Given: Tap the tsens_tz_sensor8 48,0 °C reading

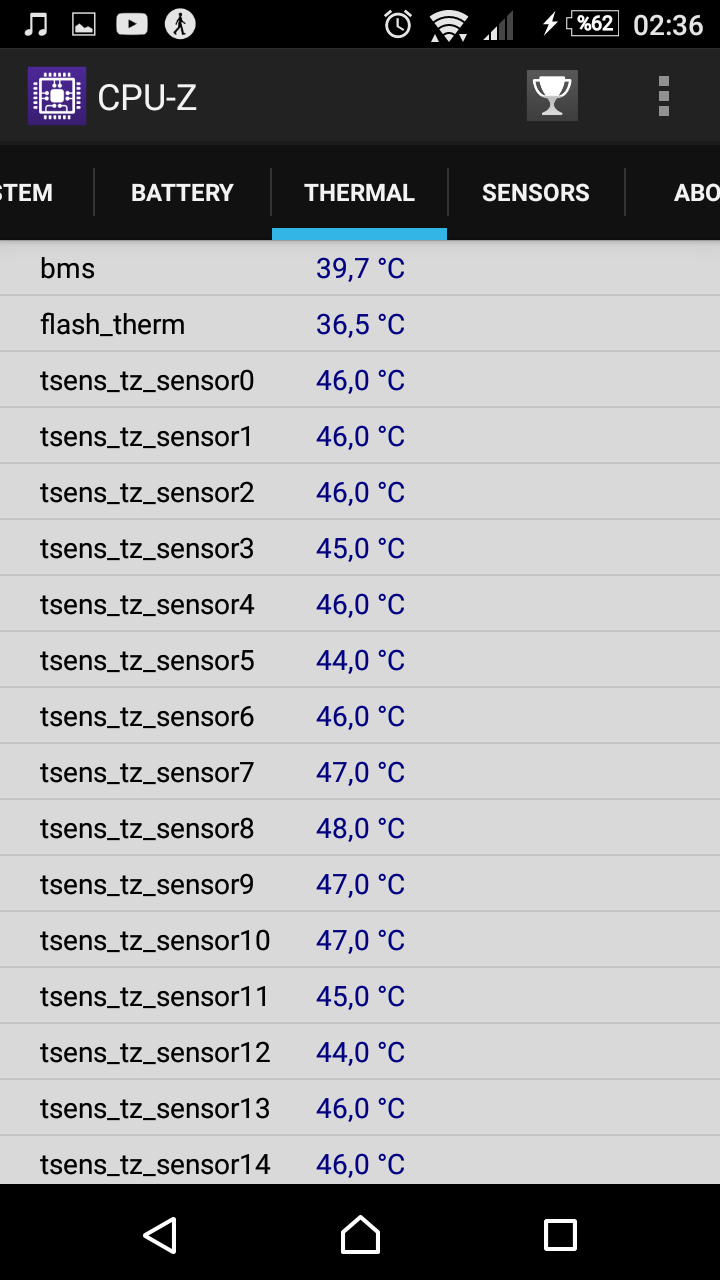Looking at the screenshot, I should pyautogui.click(x=360, y=828).
